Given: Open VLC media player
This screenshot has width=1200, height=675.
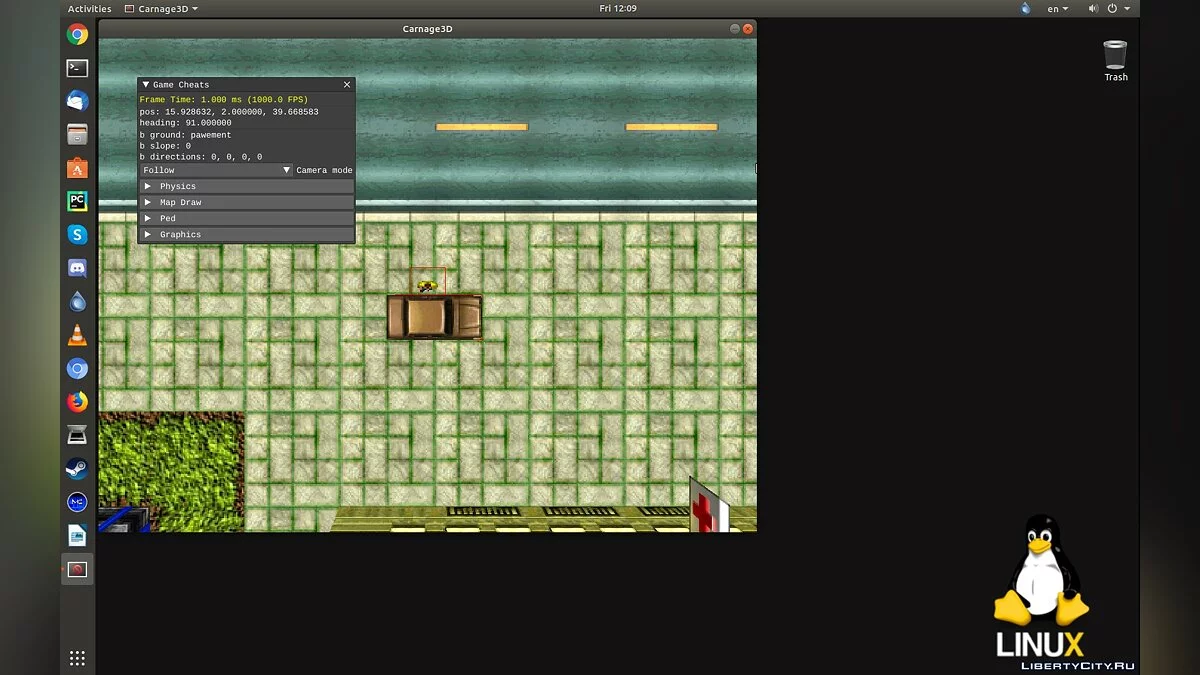Looking at the screenshot, I should [x=77, y=335].
